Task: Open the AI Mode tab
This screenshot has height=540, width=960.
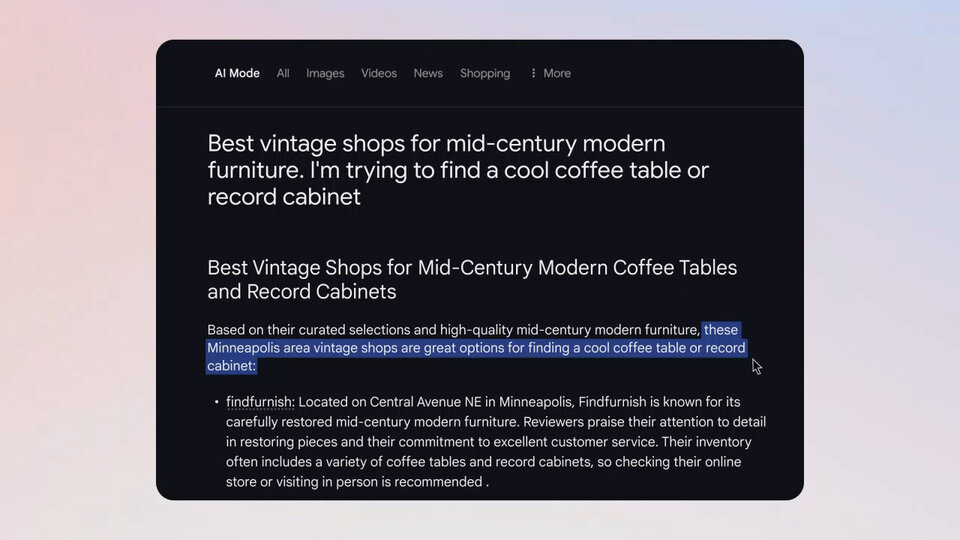Action: pos(237,73)
